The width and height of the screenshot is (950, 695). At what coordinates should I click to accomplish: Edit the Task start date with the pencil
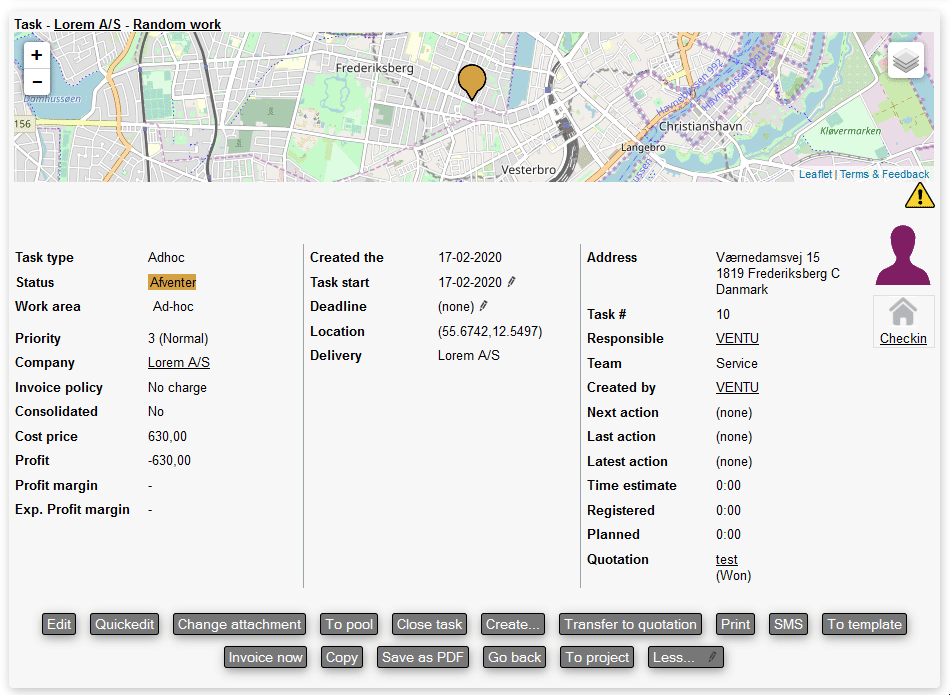512,283
